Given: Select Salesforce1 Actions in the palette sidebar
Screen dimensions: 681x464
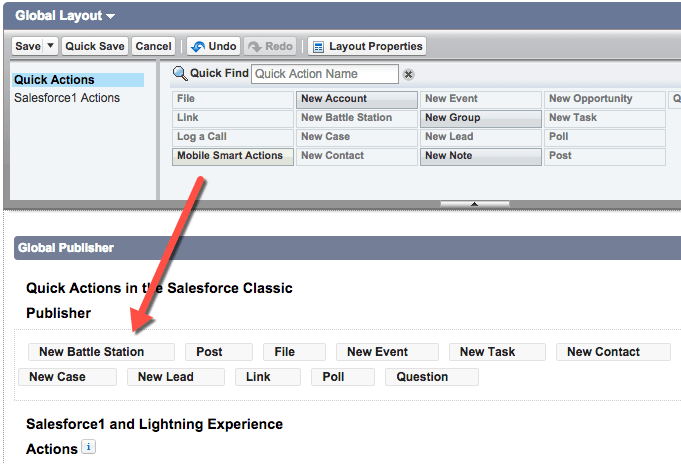Looking at the screenshot, I should pyautogui.click(x=67, y=98).
